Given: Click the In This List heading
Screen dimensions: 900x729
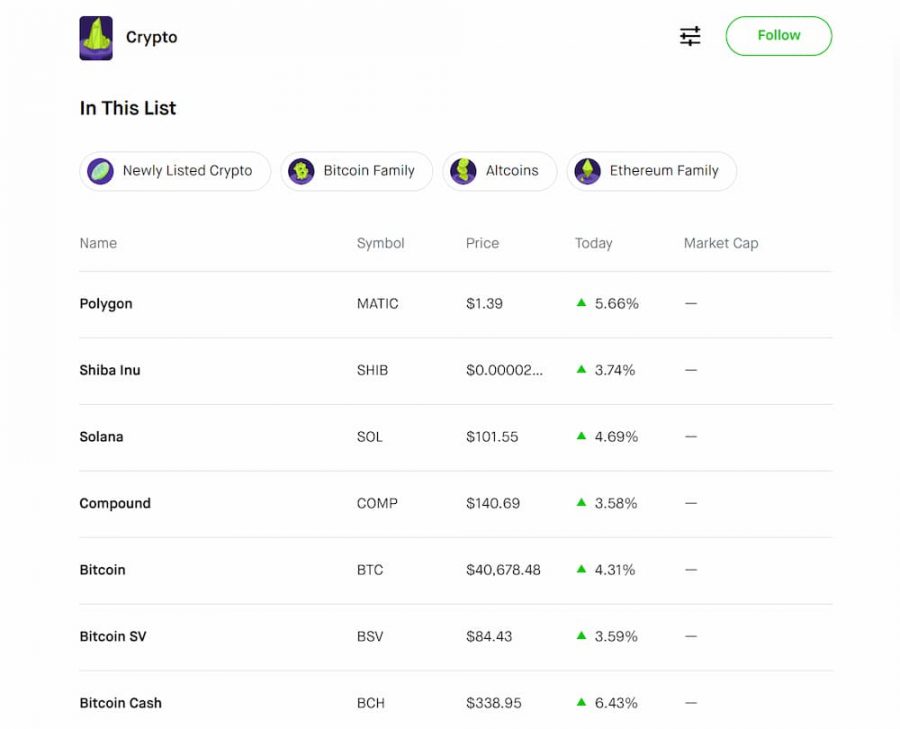Looking at the screenshot, I should tap(128, 108).
